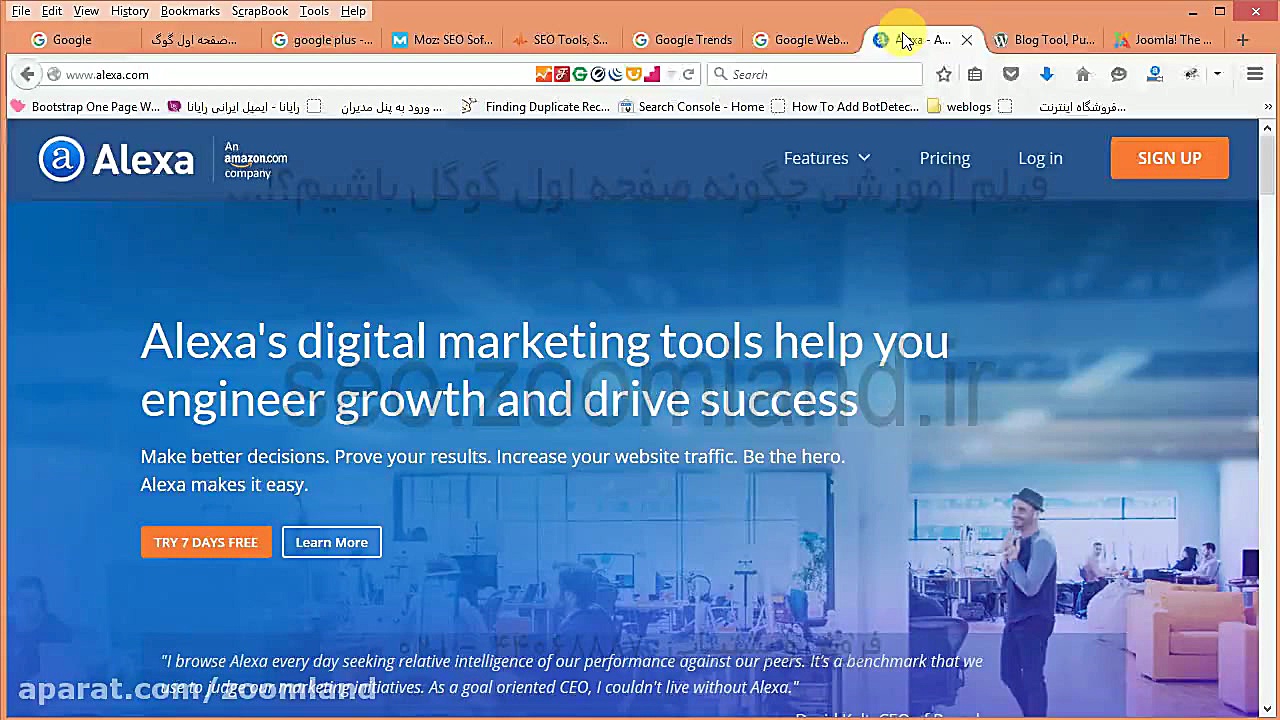This screenshot has width=1280, height=720.
Task: Open How To Add BotDetec... bookmark
Action: click(845, 107)
